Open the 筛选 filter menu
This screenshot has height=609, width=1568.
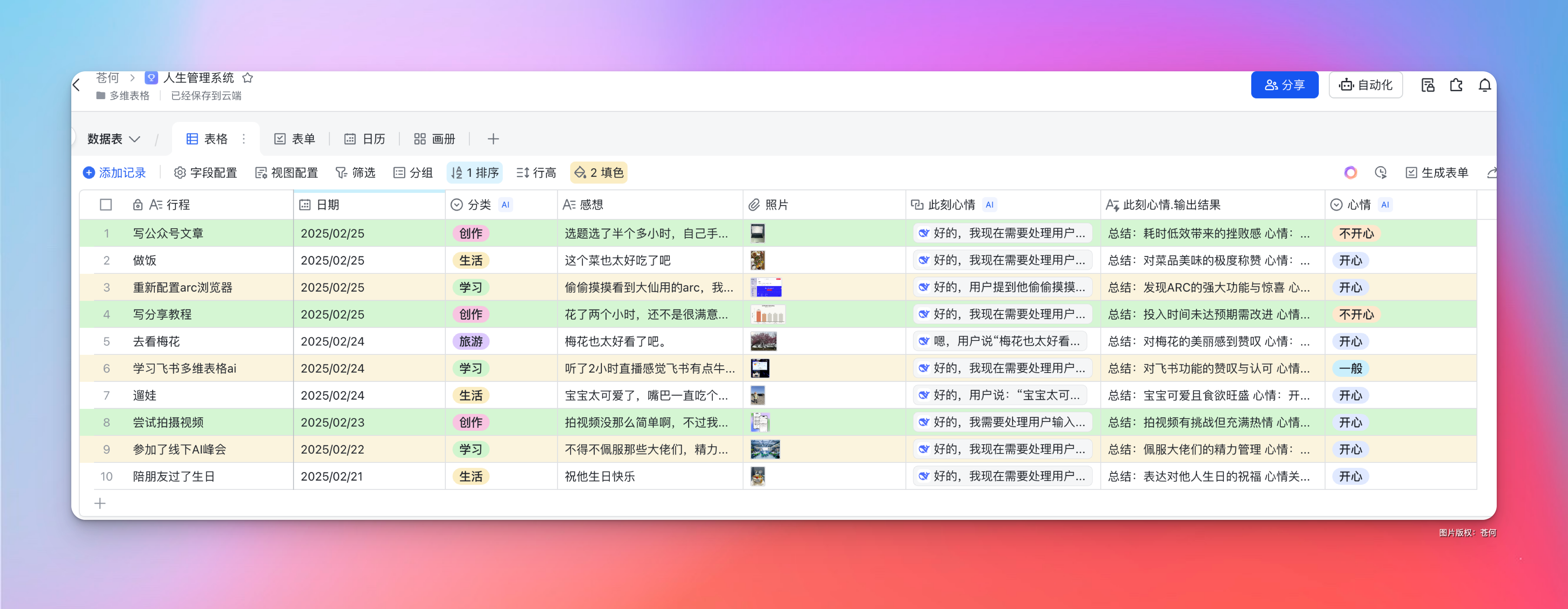(x=356, y=173)
